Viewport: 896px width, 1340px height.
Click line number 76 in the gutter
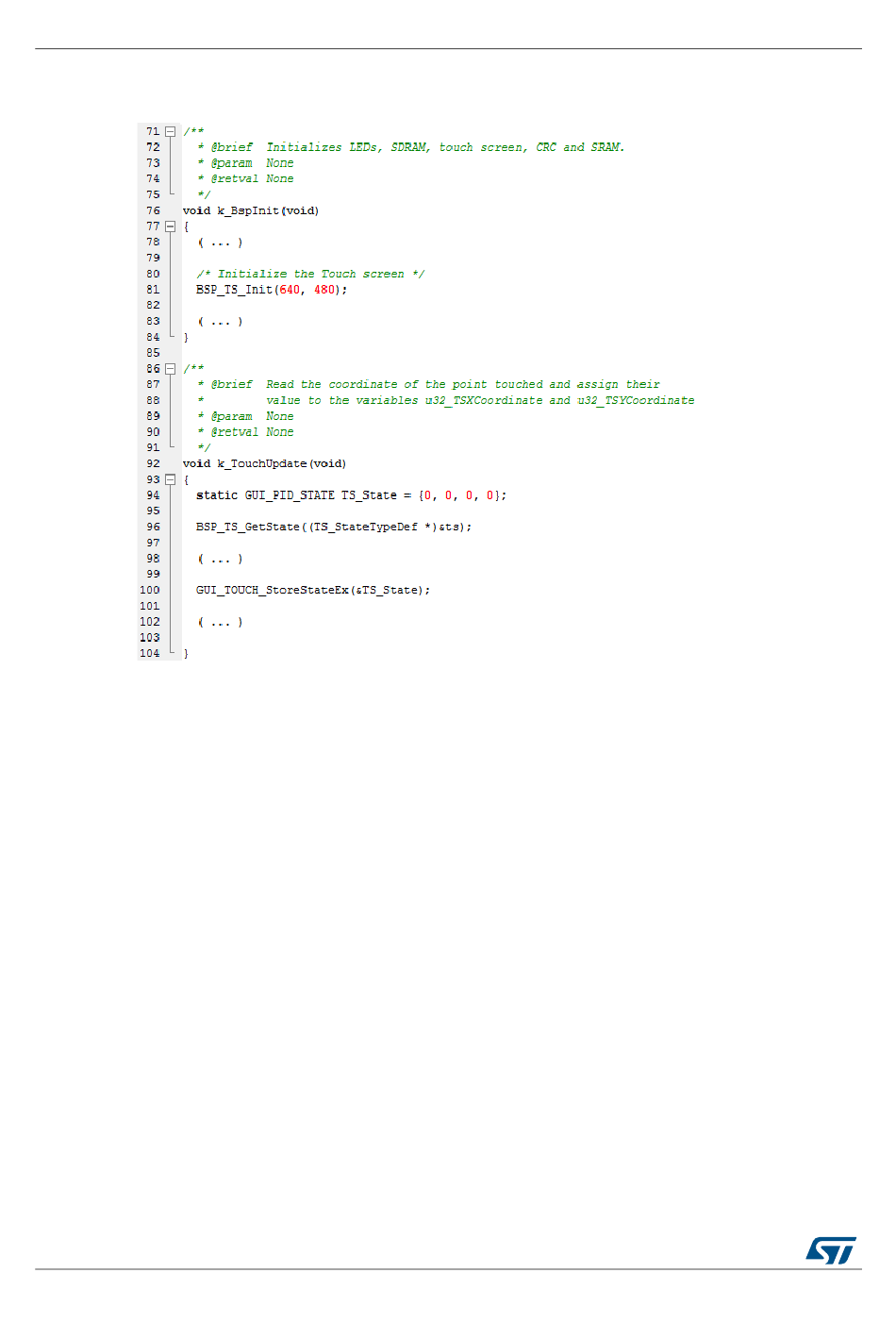point(153,210)
